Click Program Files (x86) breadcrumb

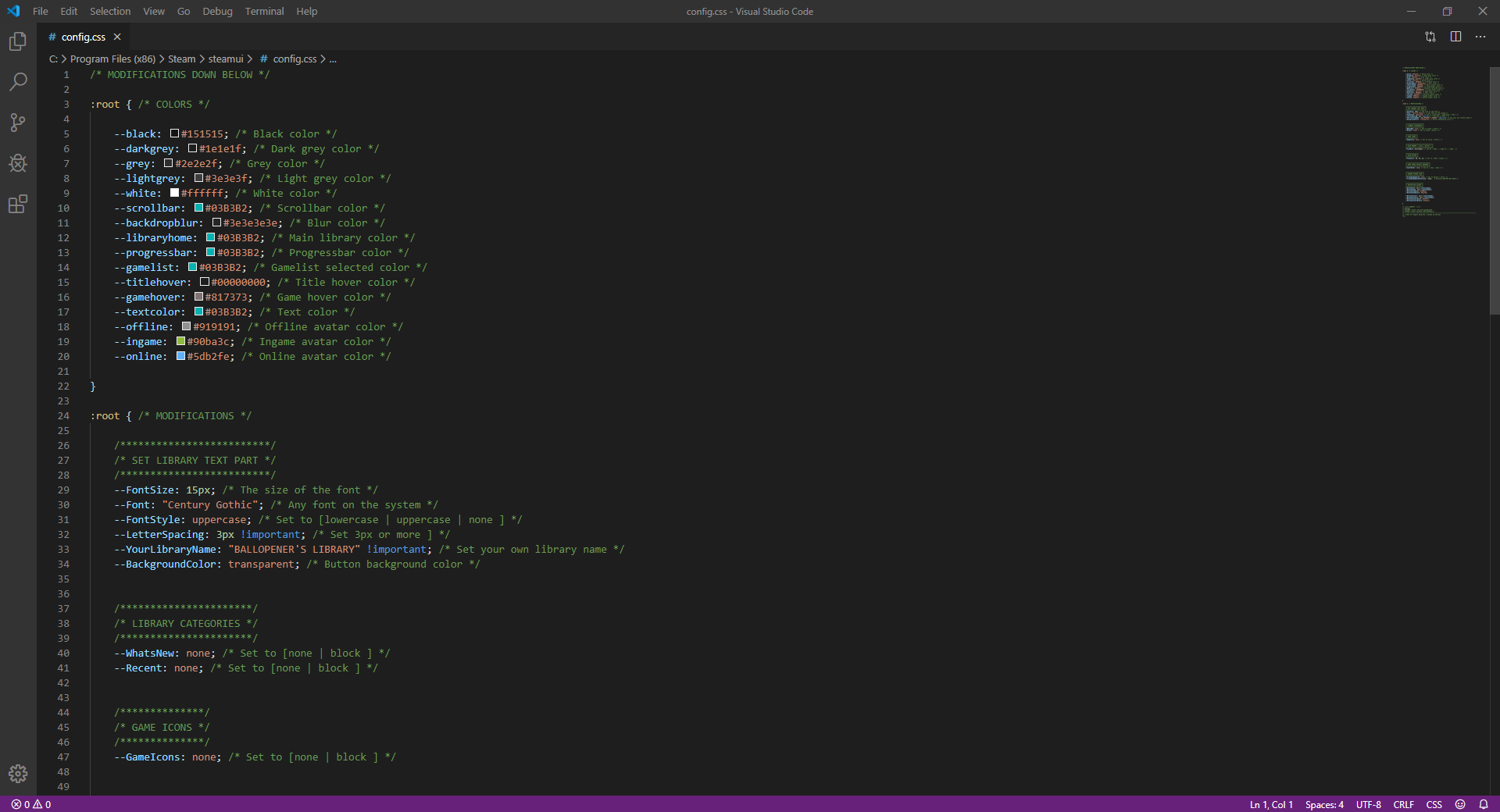pos(113,59)
